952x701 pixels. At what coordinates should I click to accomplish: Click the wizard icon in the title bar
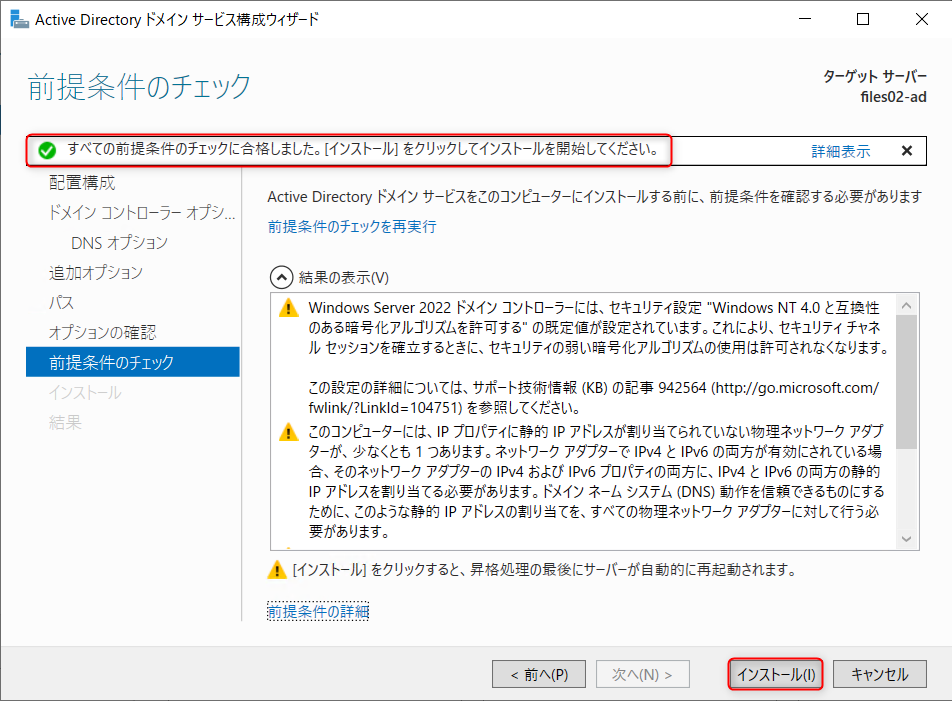[19, 18]
